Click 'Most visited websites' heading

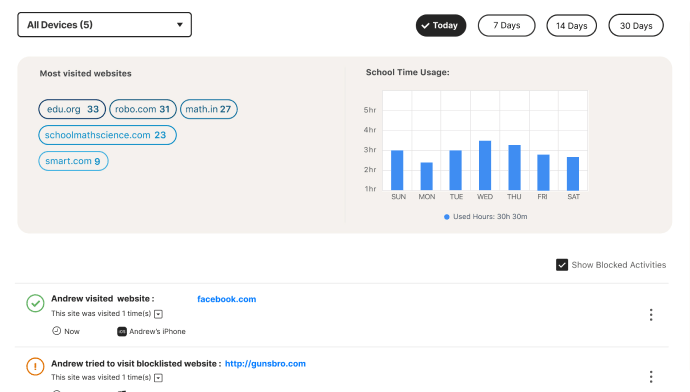click(x=85, y=73)
